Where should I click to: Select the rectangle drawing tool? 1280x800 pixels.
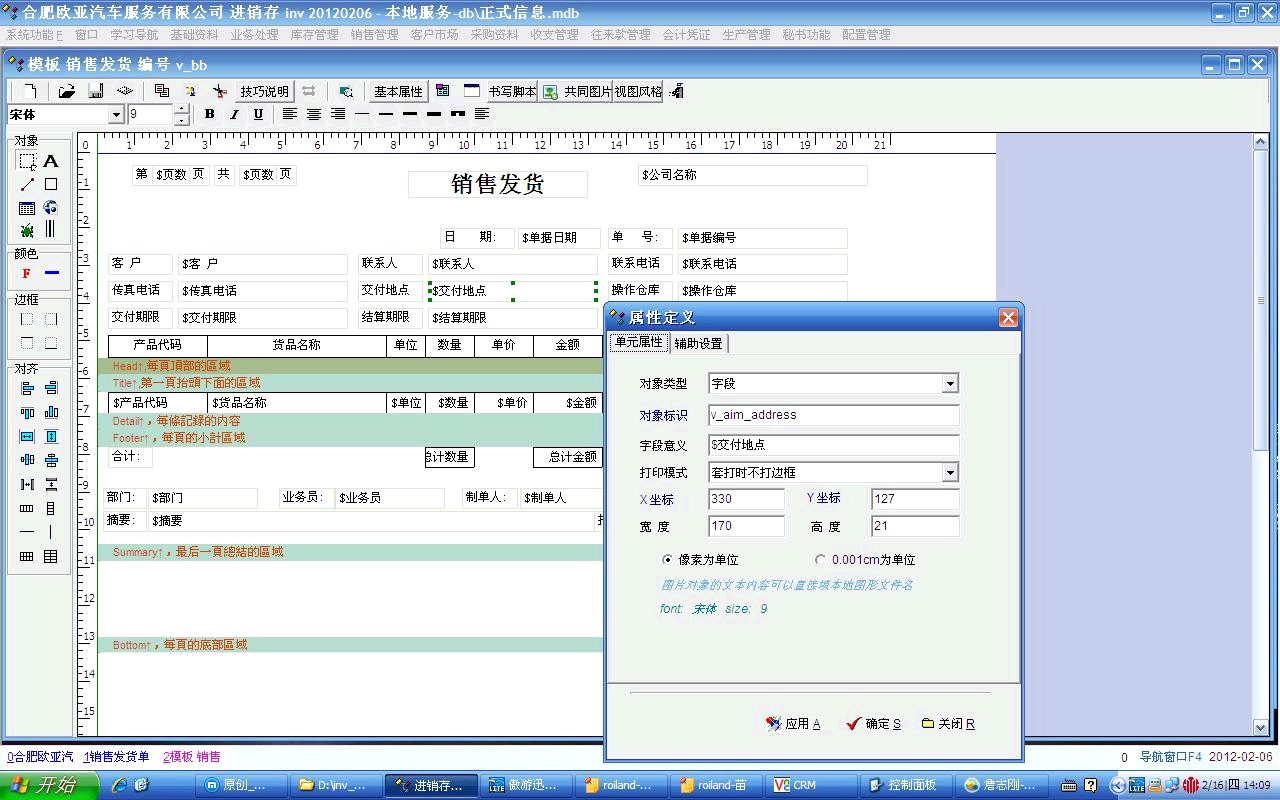[x=51, y=184]
